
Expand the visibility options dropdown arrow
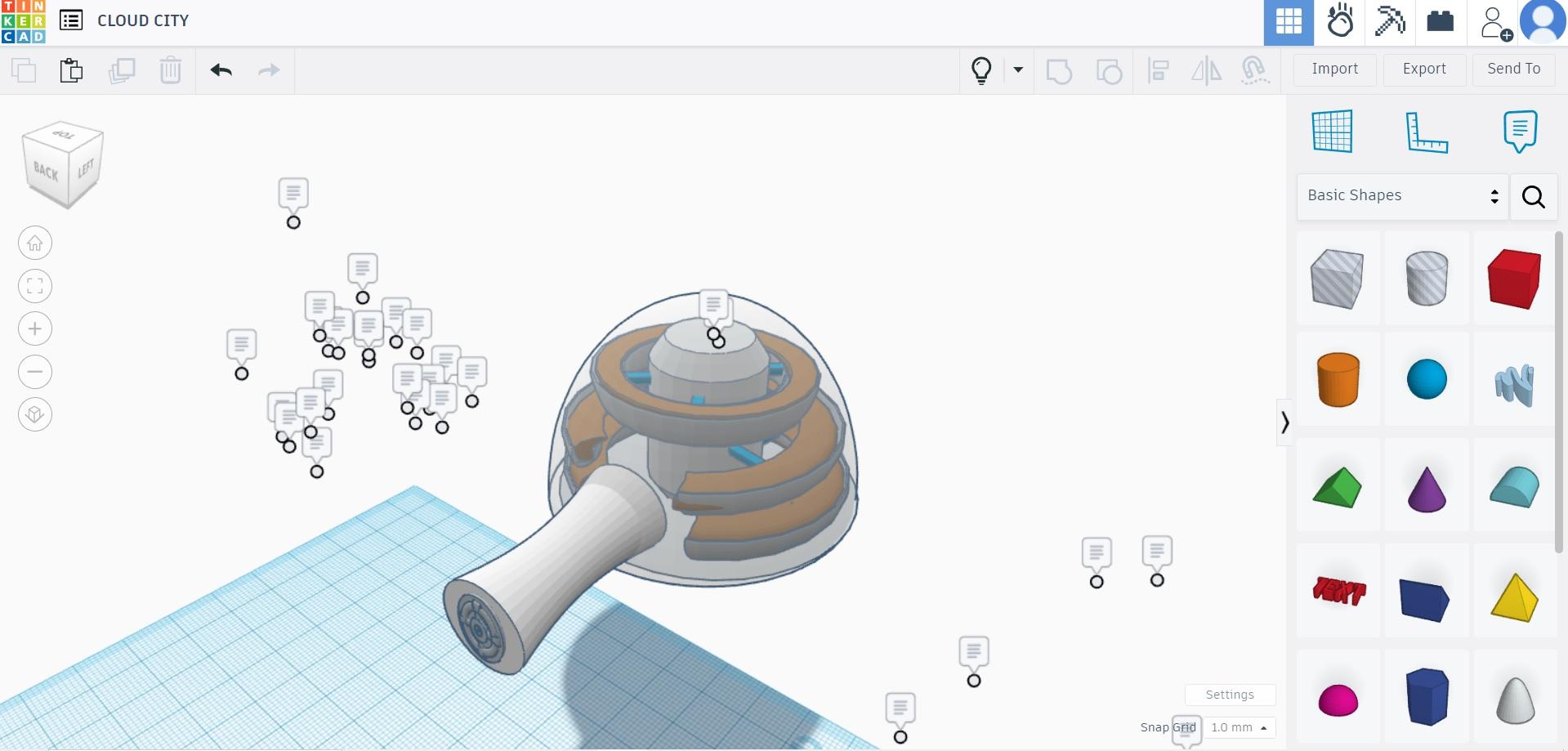pyautogui.click(x=1018, y=69)
